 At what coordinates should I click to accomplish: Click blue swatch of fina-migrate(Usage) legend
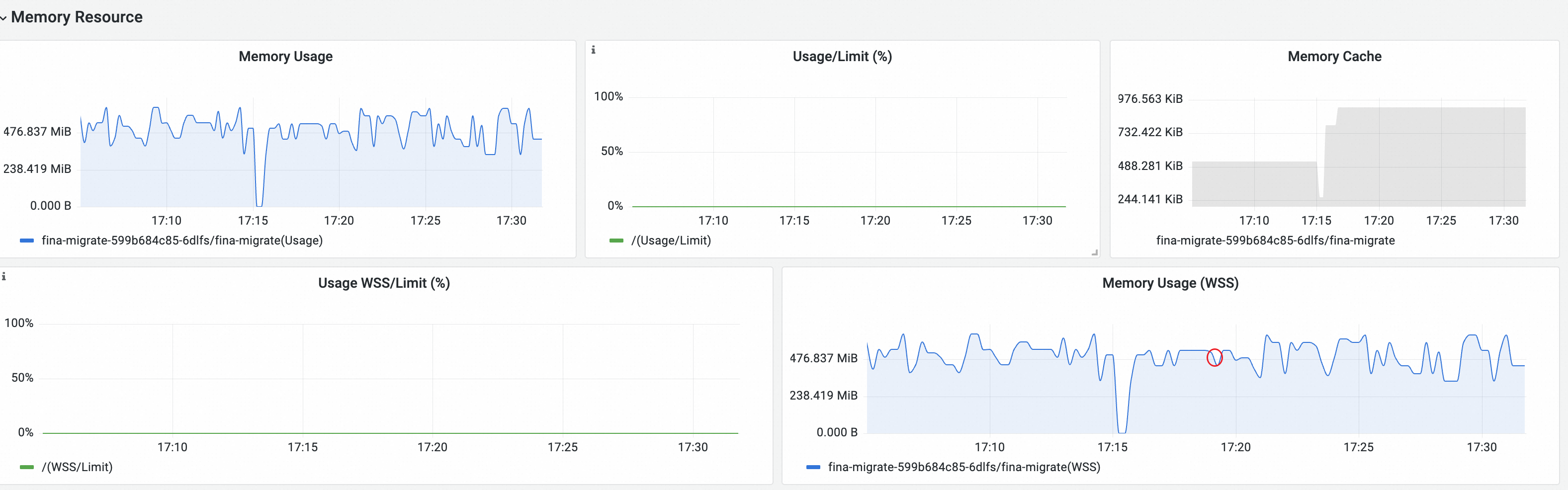pyautogui.click(x=27, y=241)
